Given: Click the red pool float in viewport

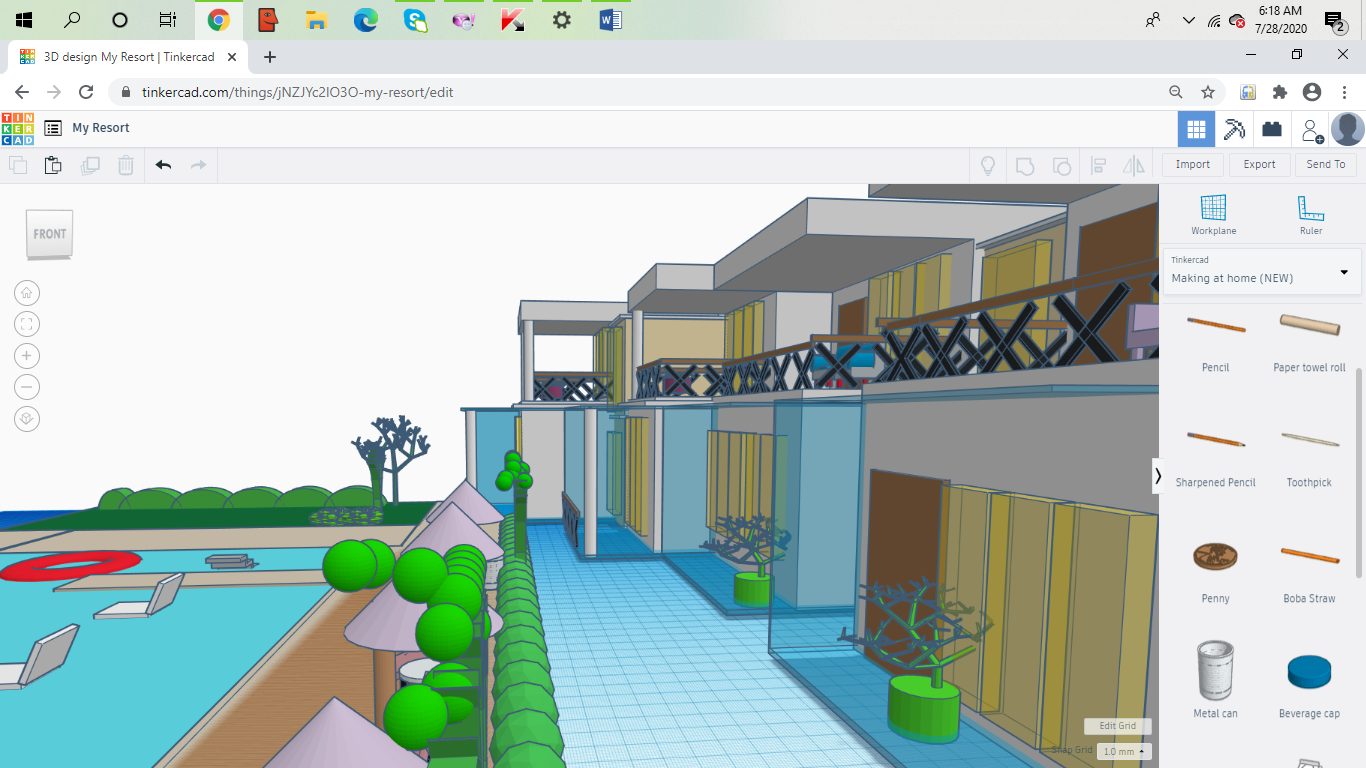Looking at the screenshot, I should coord(70,564).
